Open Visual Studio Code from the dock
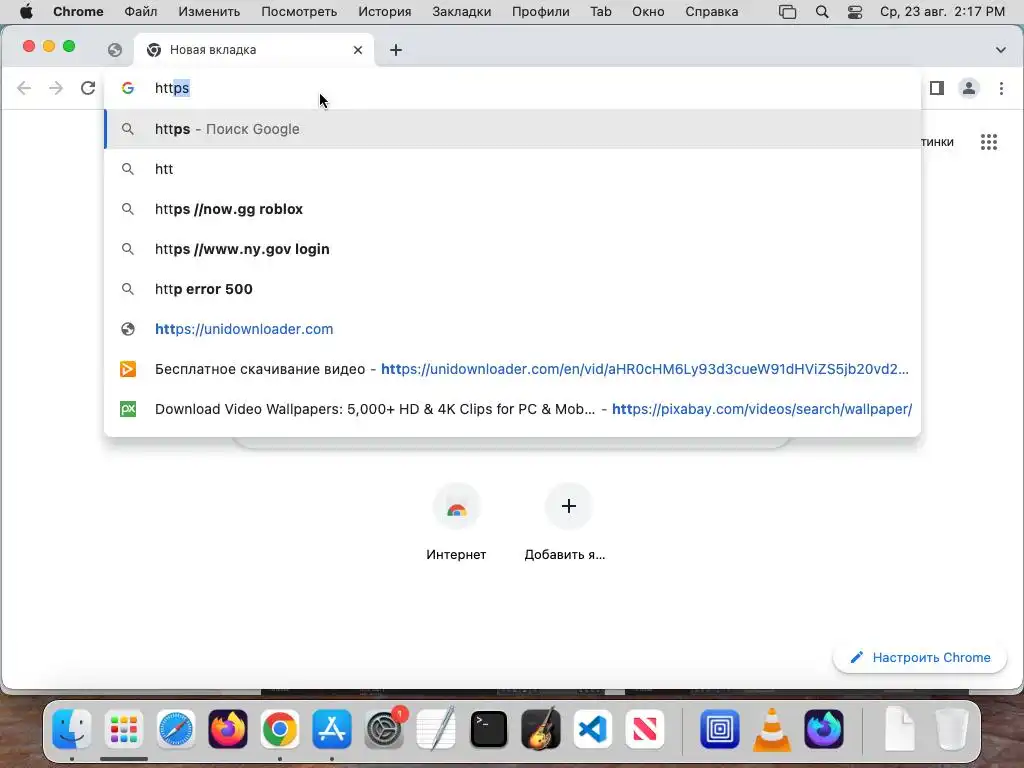Viewport: 1024px width, 768px height. [x=592, y=729]
